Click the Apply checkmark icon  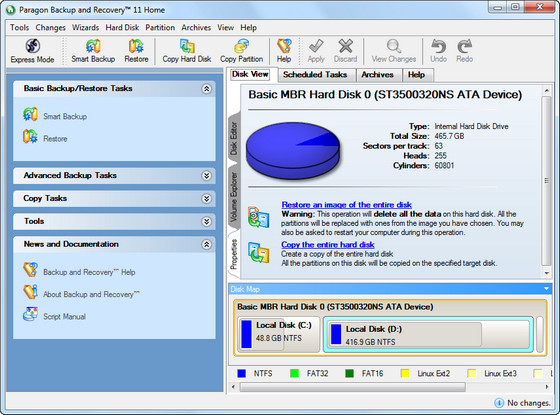pos(316,45)
